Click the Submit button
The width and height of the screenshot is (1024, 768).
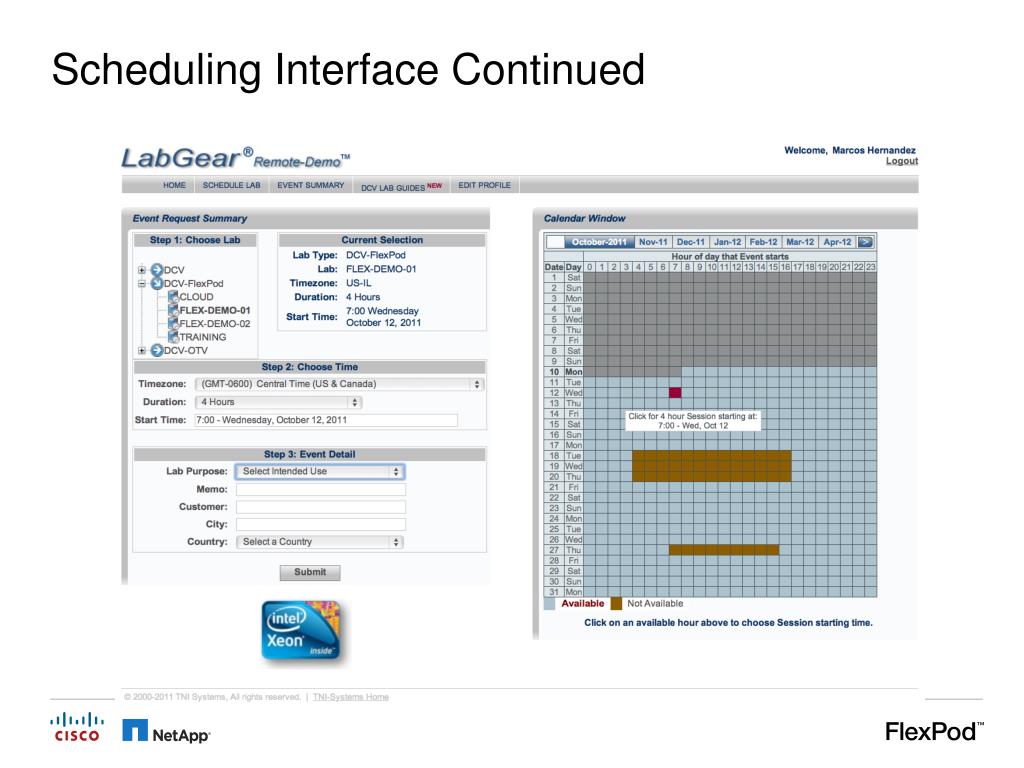pyautogui.click(x=310, y=572)
